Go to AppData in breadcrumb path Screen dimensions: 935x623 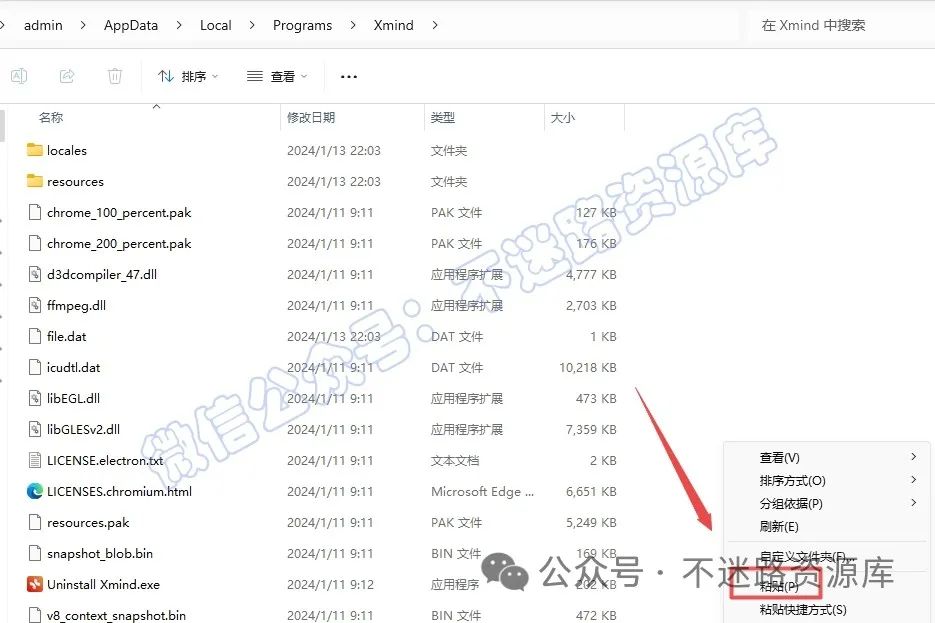(x=131, y=25)
